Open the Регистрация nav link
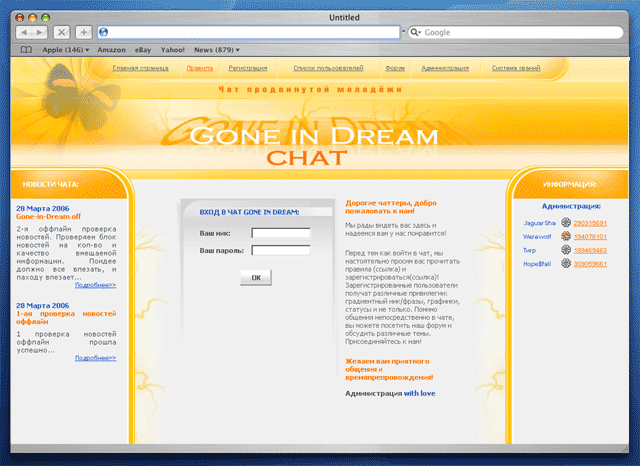This screenshot has width=640, height=466. 248,68
